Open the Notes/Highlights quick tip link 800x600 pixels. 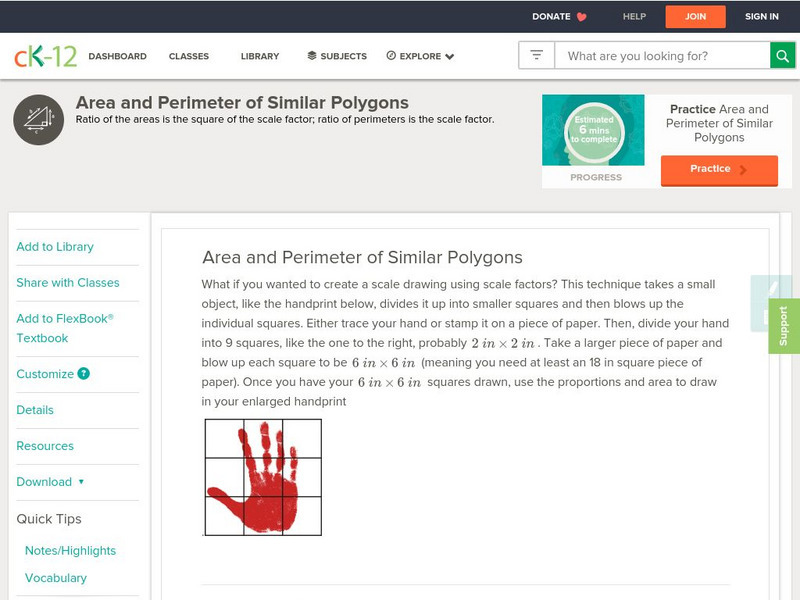(x=70, y=551)
